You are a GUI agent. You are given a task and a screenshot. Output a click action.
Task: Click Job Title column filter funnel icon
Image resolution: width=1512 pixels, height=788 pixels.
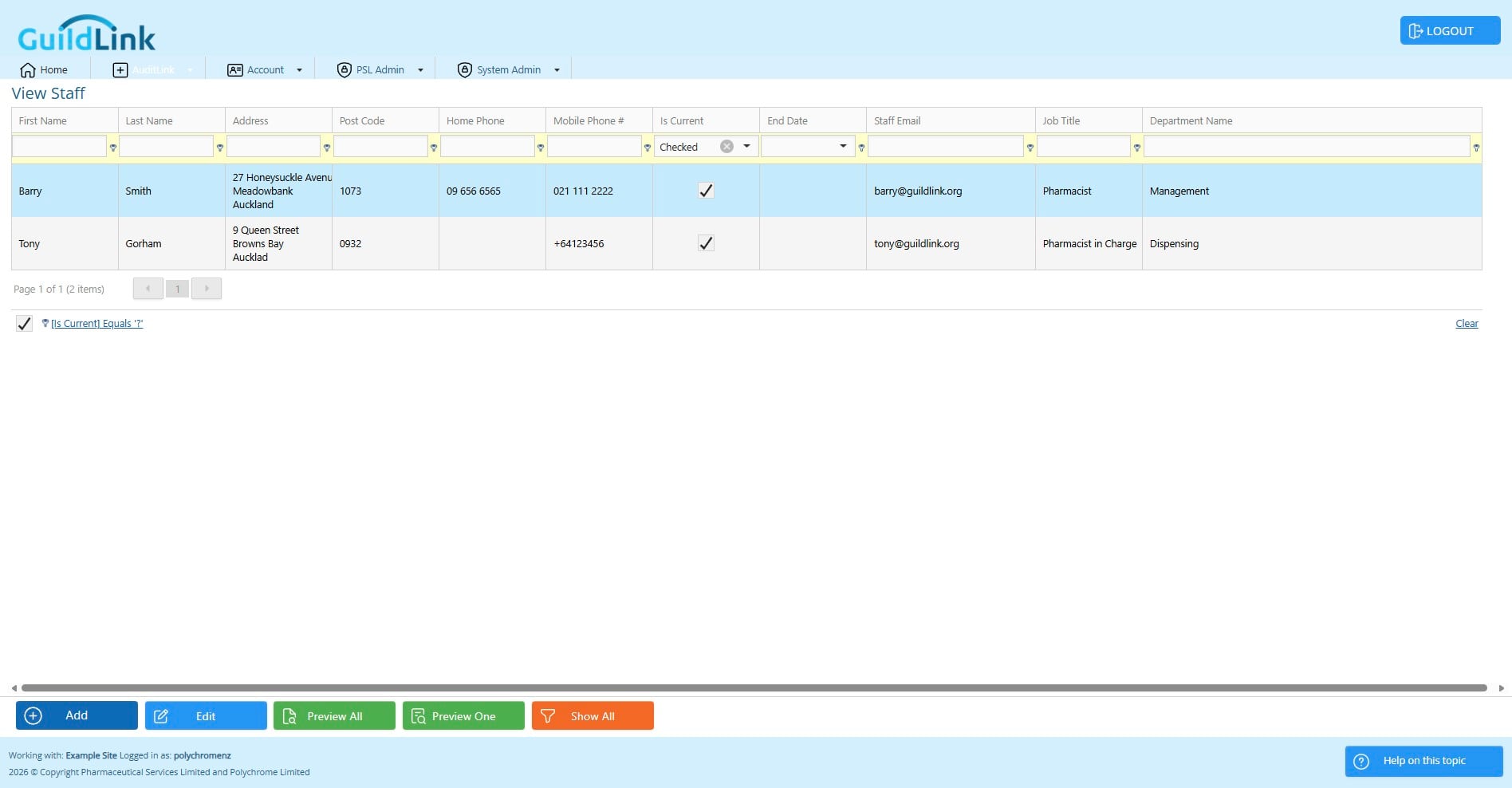click(1137, 148)
